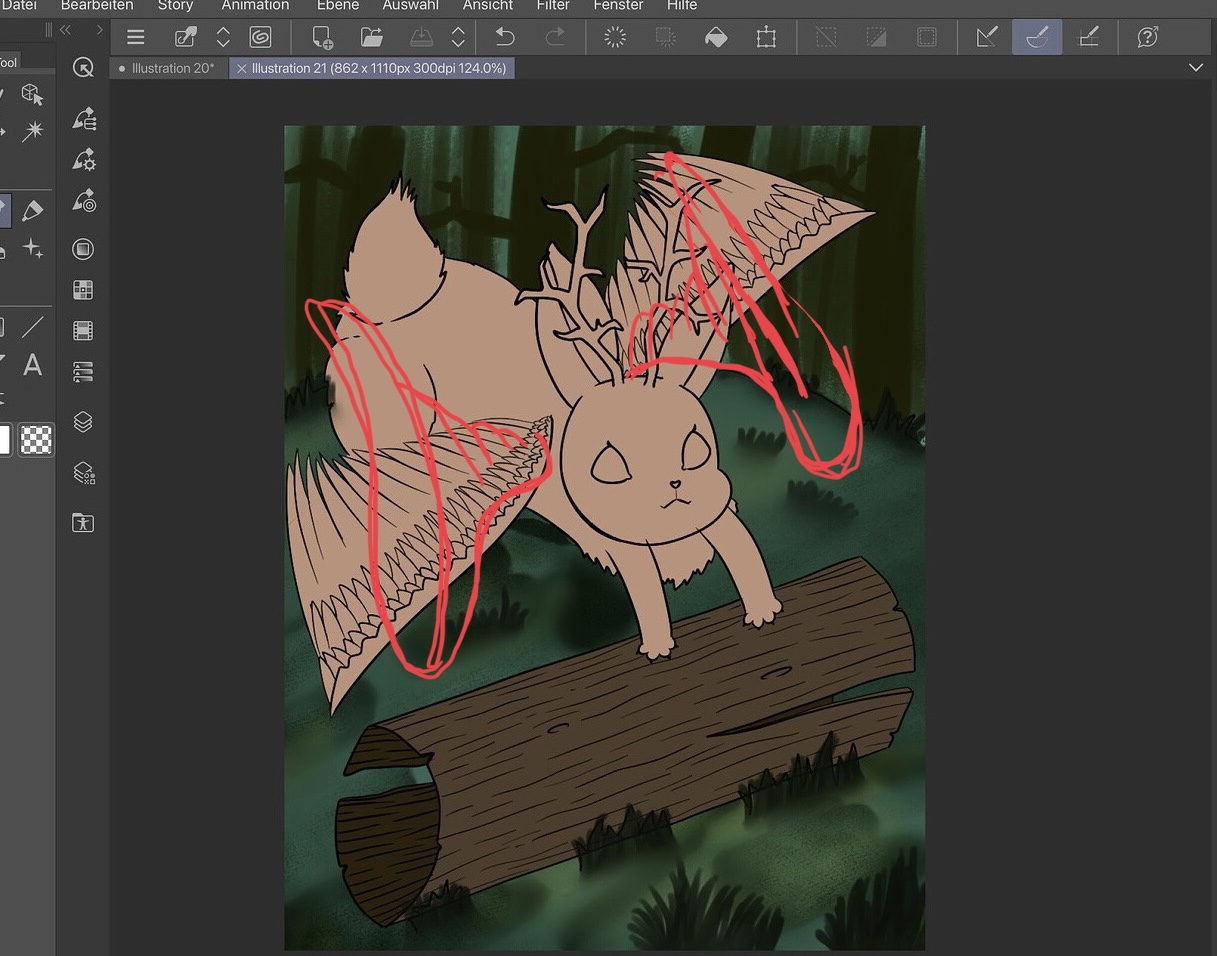Switch to the Illustration 20 tab
The width and height of the screenshot is (1217, 956).
(x=172, y=68)
